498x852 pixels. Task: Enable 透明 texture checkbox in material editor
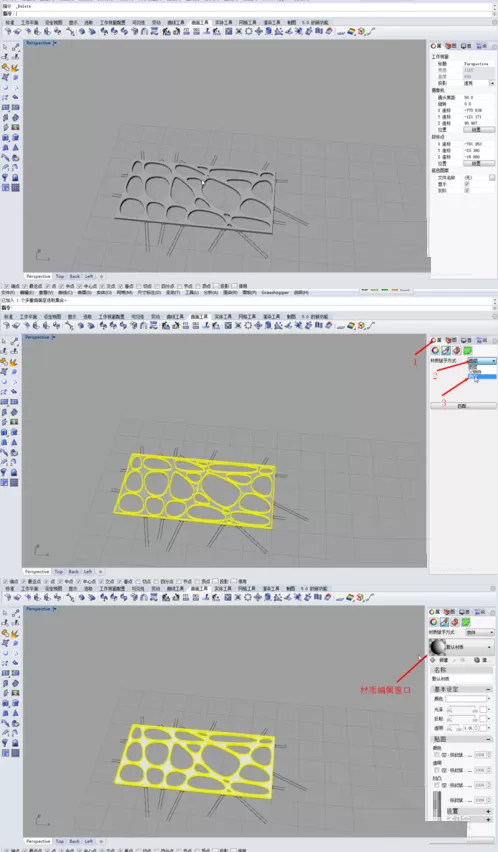coord(437,770)
